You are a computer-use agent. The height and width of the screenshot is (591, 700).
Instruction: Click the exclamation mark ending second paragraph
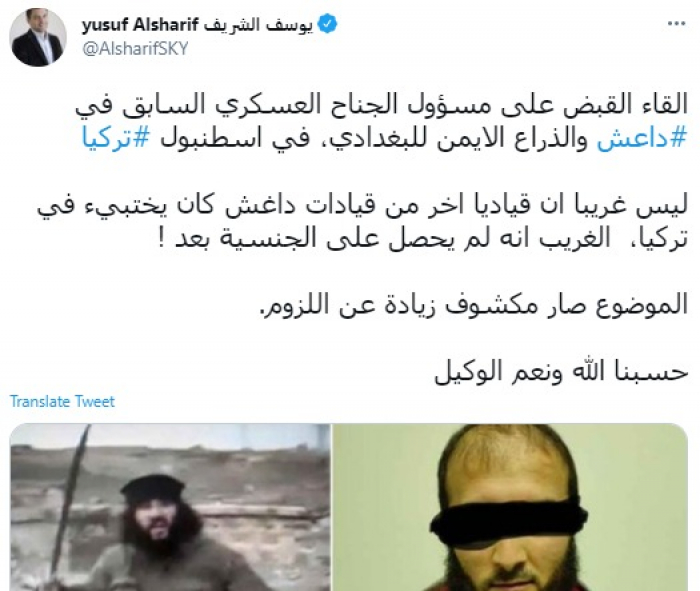(163, 240)
